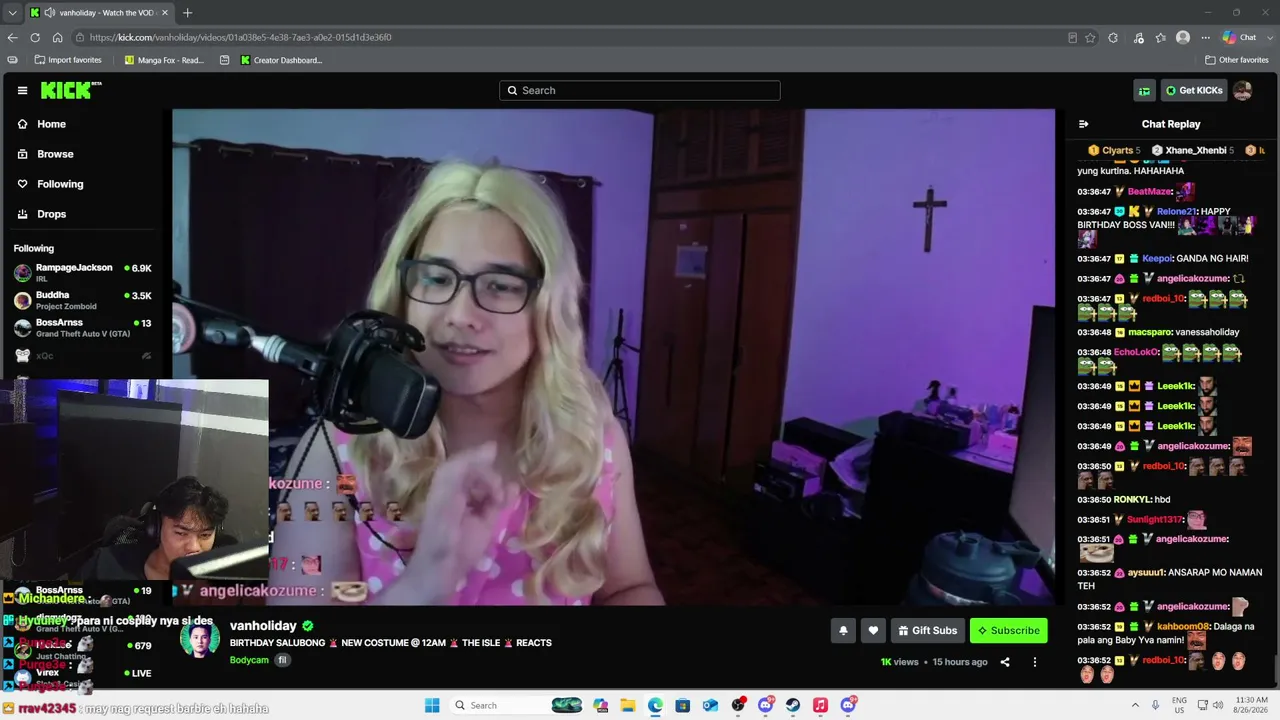1280x720 pixels.
Task: Open Microsoft Edge from the taskbar
Action: (x=655, y=705)
